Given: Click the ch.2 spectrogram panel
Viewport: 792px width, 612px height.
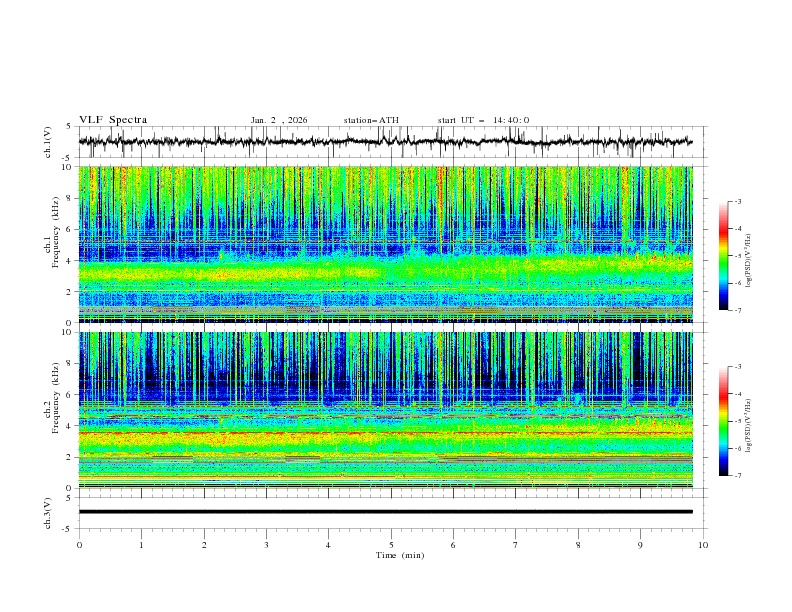Looking at the screenshot, I should (385, 410).
